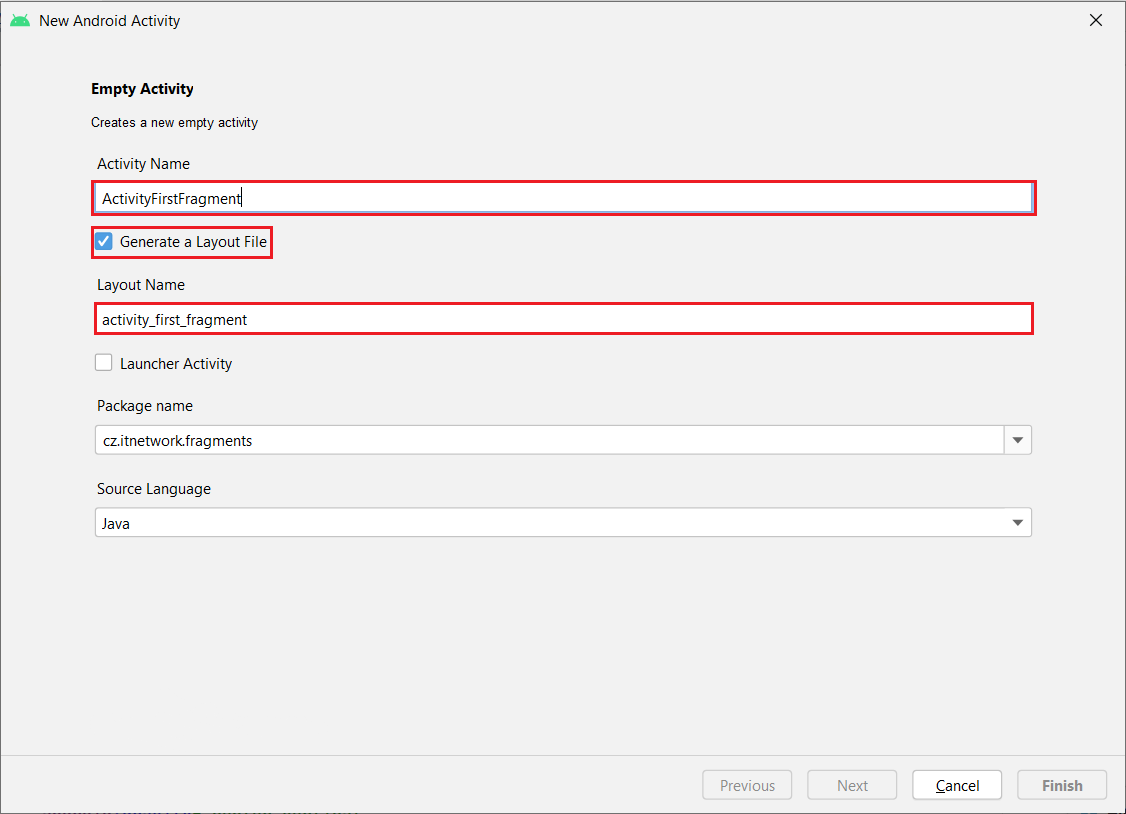The width and height of the screenshot is (1126, 814).
Task: Click the Layout Name label
Action: [x=141, y=285]
